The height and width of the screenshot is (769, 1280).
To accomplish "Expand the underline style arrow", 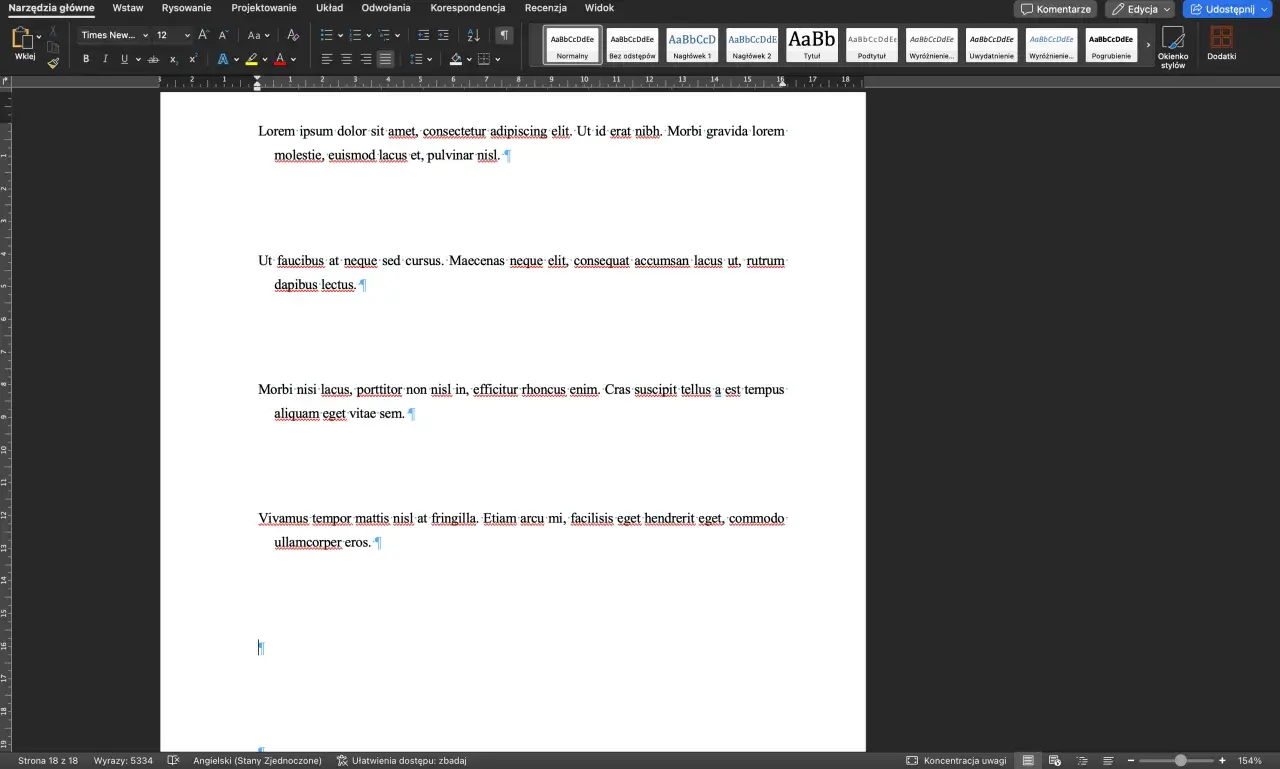I will [137, 60].
